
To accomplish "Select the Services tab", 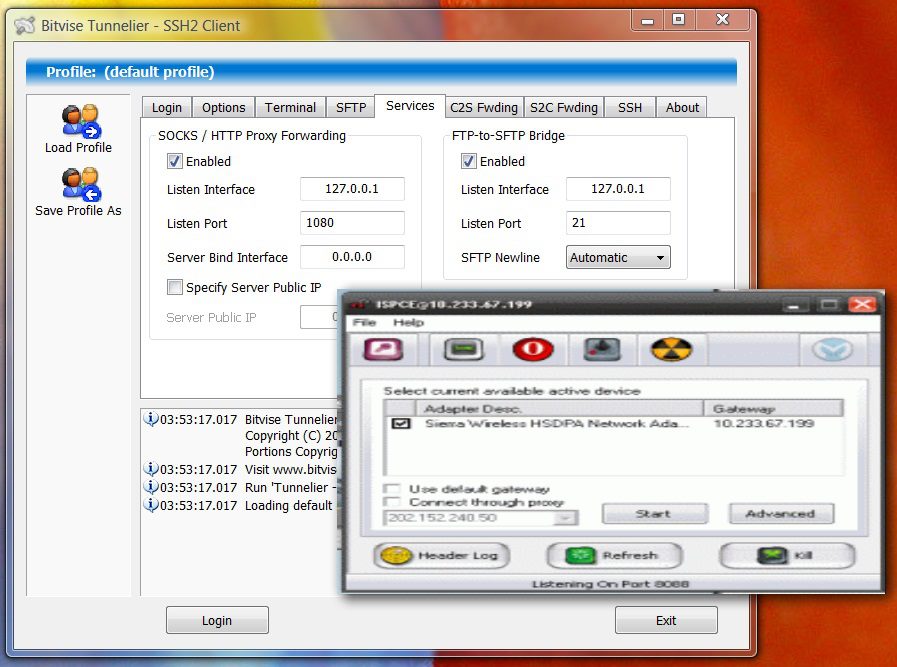I will click(410, 106).
